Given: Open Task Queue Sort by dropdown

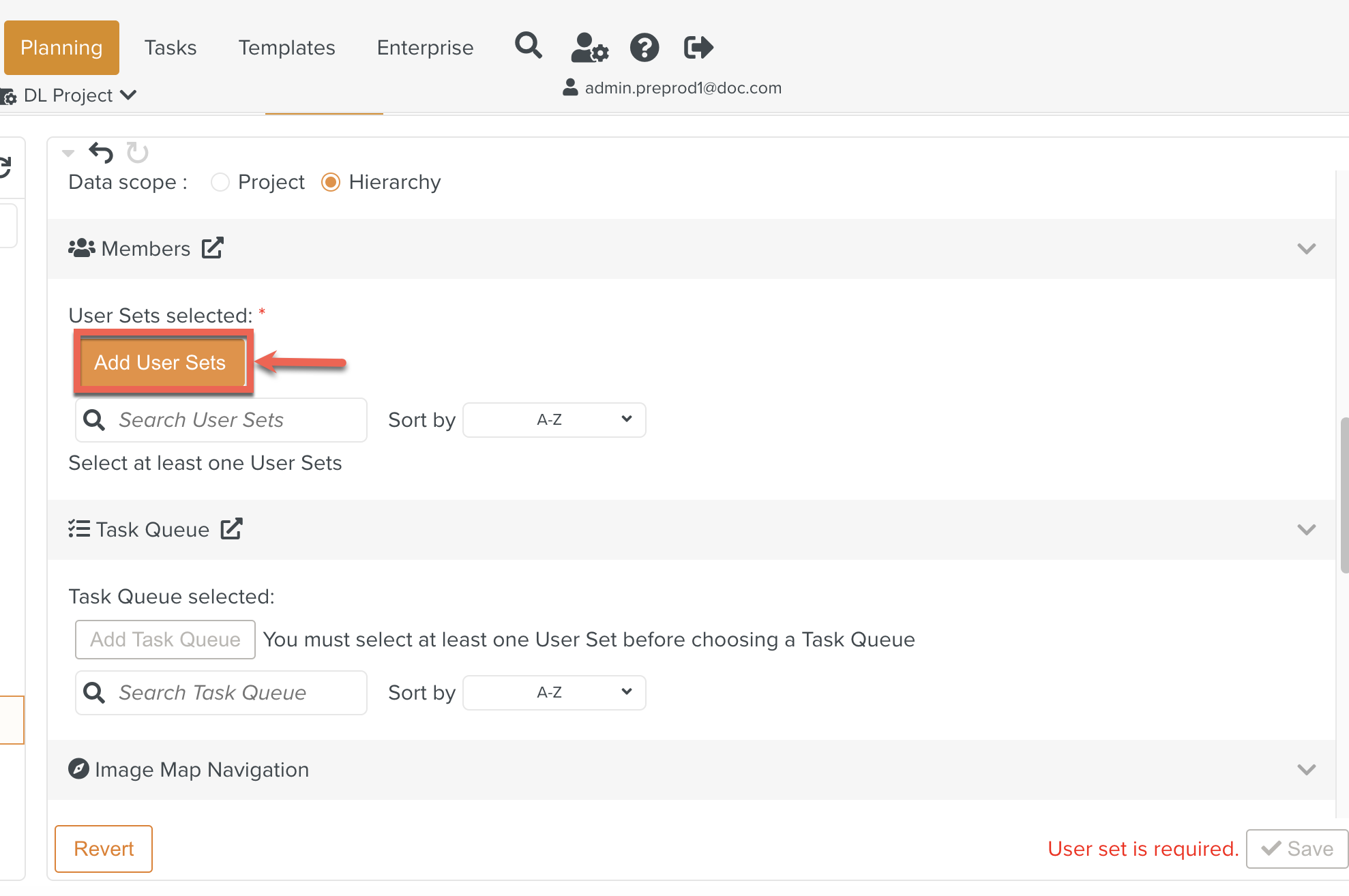Looking at the screenshot, I should tap(554, 693).
